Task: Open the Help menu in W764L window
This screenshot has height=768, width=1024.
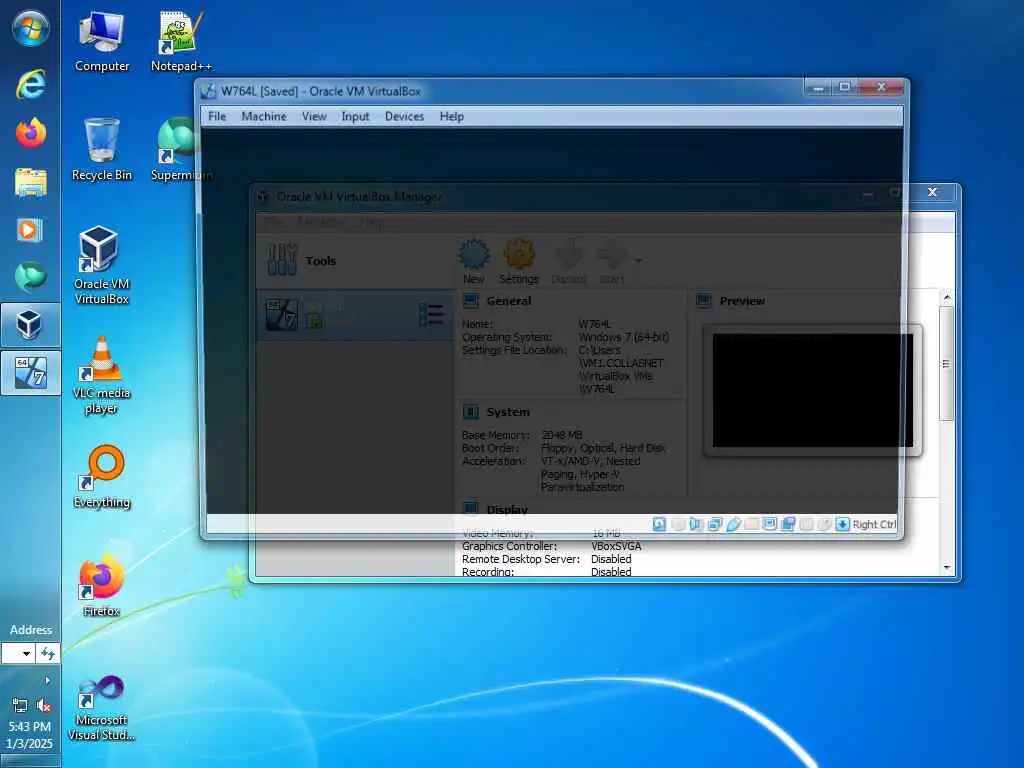Action: [452, 116]
